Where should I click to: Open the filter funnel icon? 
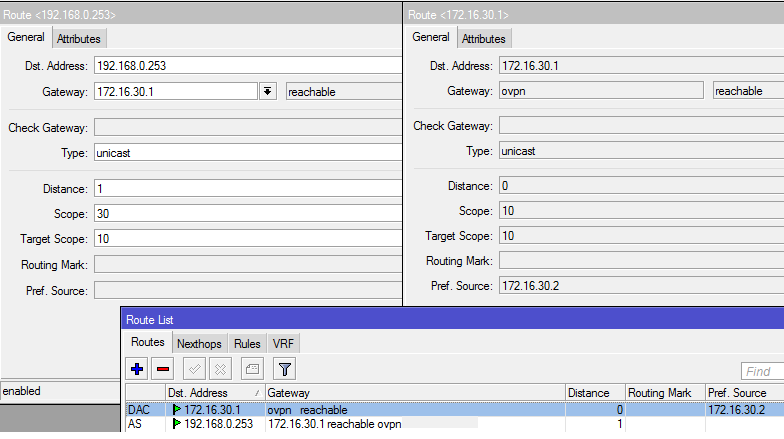click(x=284, y=370)
